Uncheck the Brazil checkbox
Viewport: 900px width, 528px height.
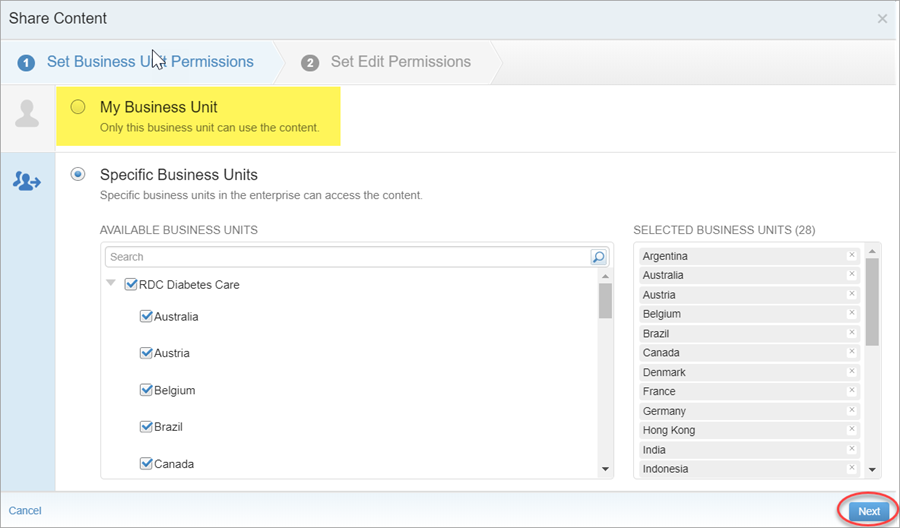coord(146,426)
